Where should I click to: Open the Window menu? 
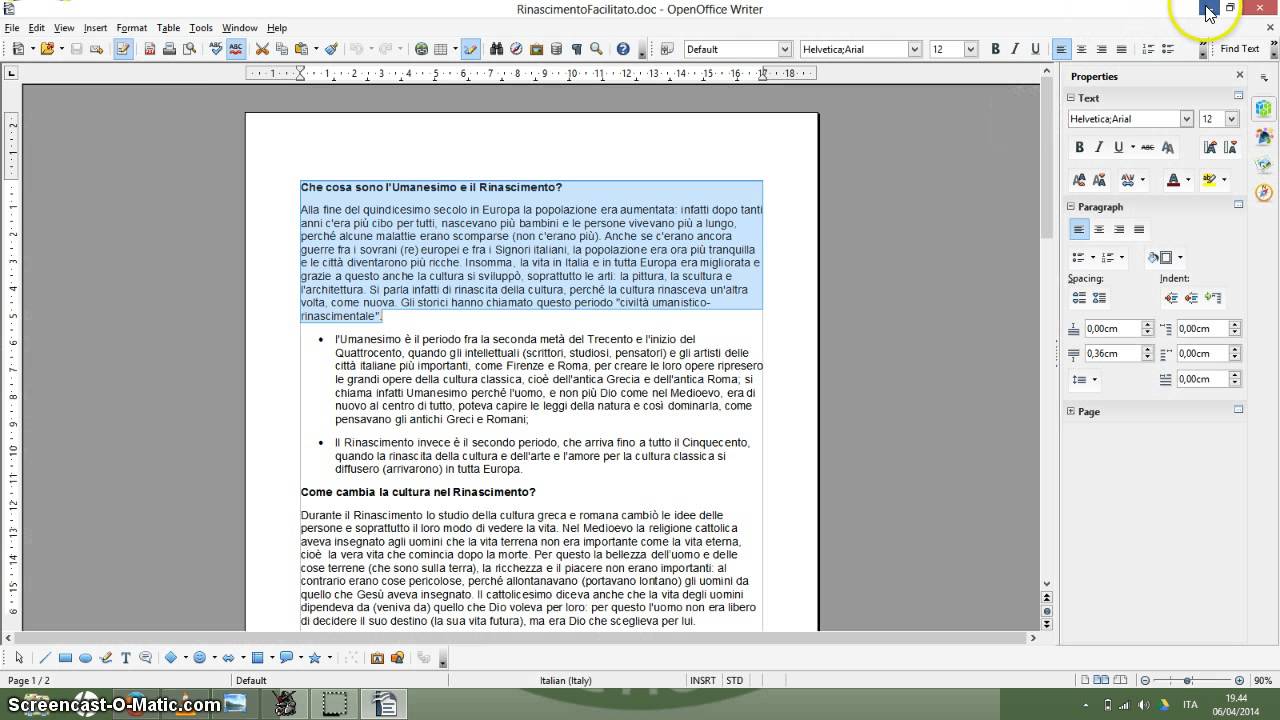click(239, 28)
